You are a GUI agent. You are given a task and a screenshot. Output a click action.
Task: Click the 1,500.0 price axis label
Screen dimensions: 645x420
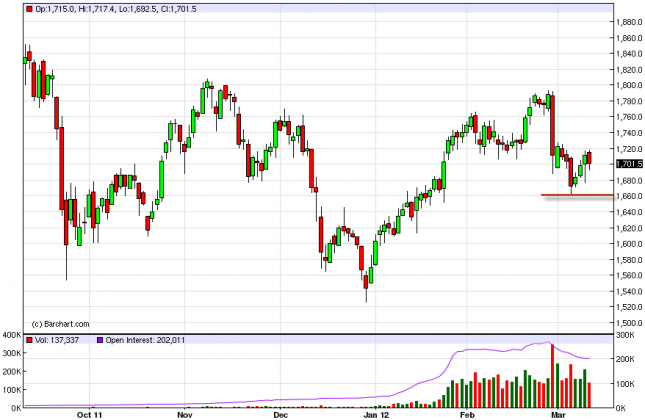click(628, 323)
